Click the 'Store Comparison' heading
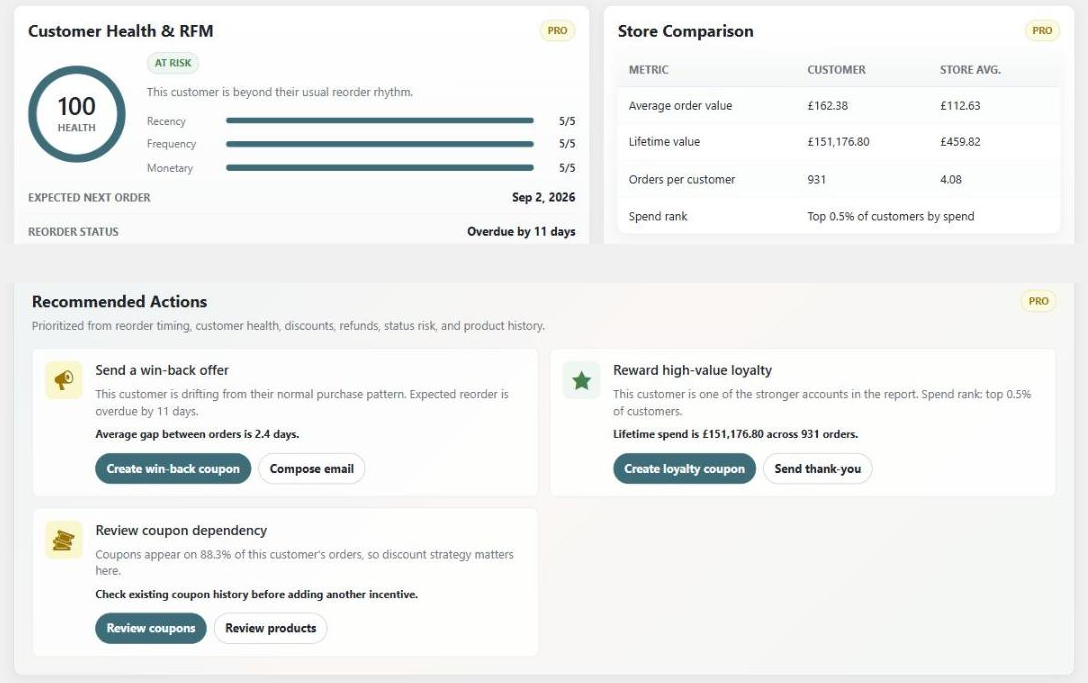Screen dimensions: 1088x683 (686, 31)
